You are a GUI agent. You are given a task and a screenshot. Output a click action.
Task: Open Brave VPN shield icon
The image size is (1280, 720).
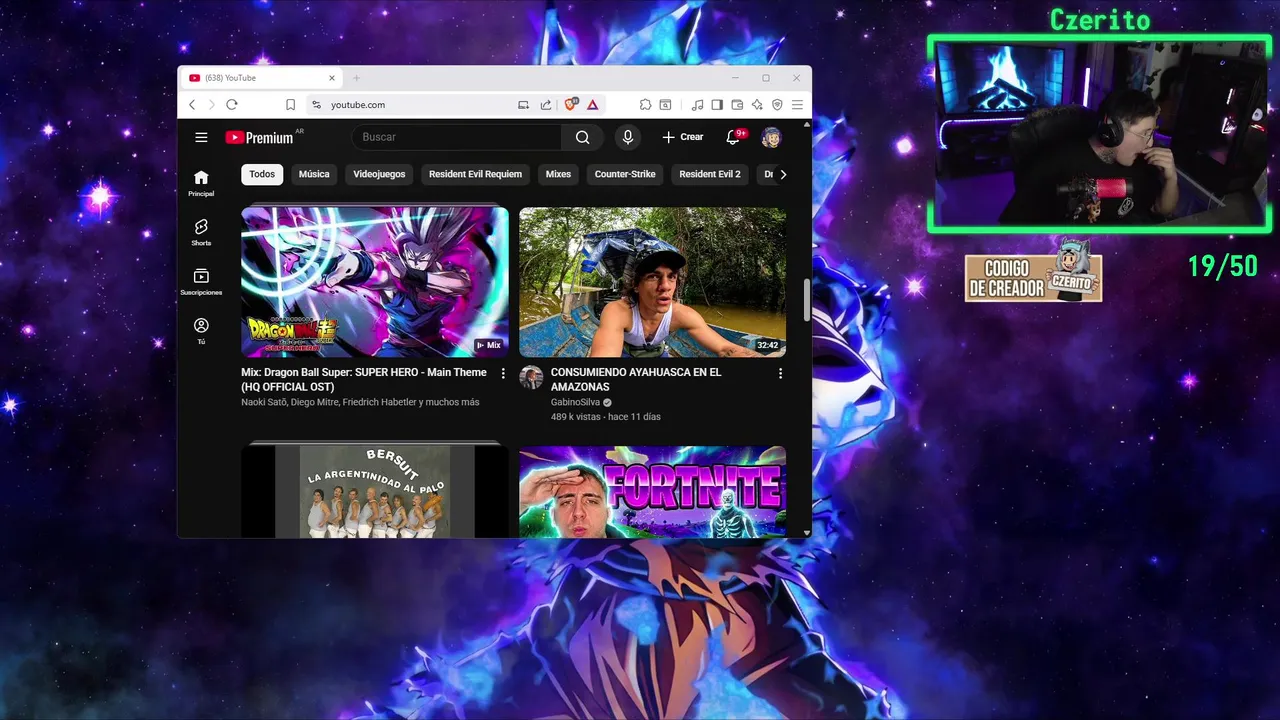pos(777,104)
